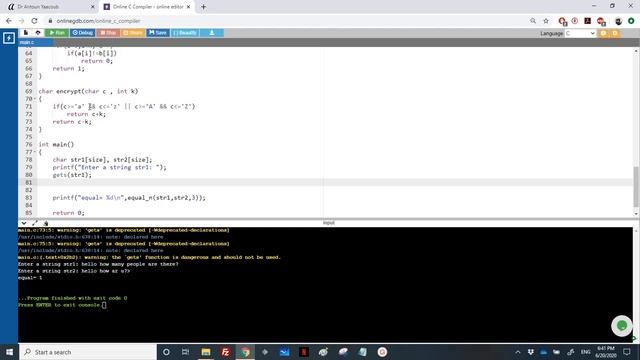640x360 pixels.
Task: Go forward in browser
Action: (22, 21)
